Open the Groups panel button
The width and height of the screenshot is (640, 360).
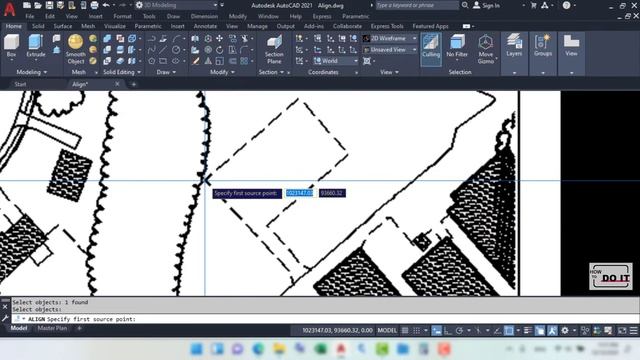543,53
